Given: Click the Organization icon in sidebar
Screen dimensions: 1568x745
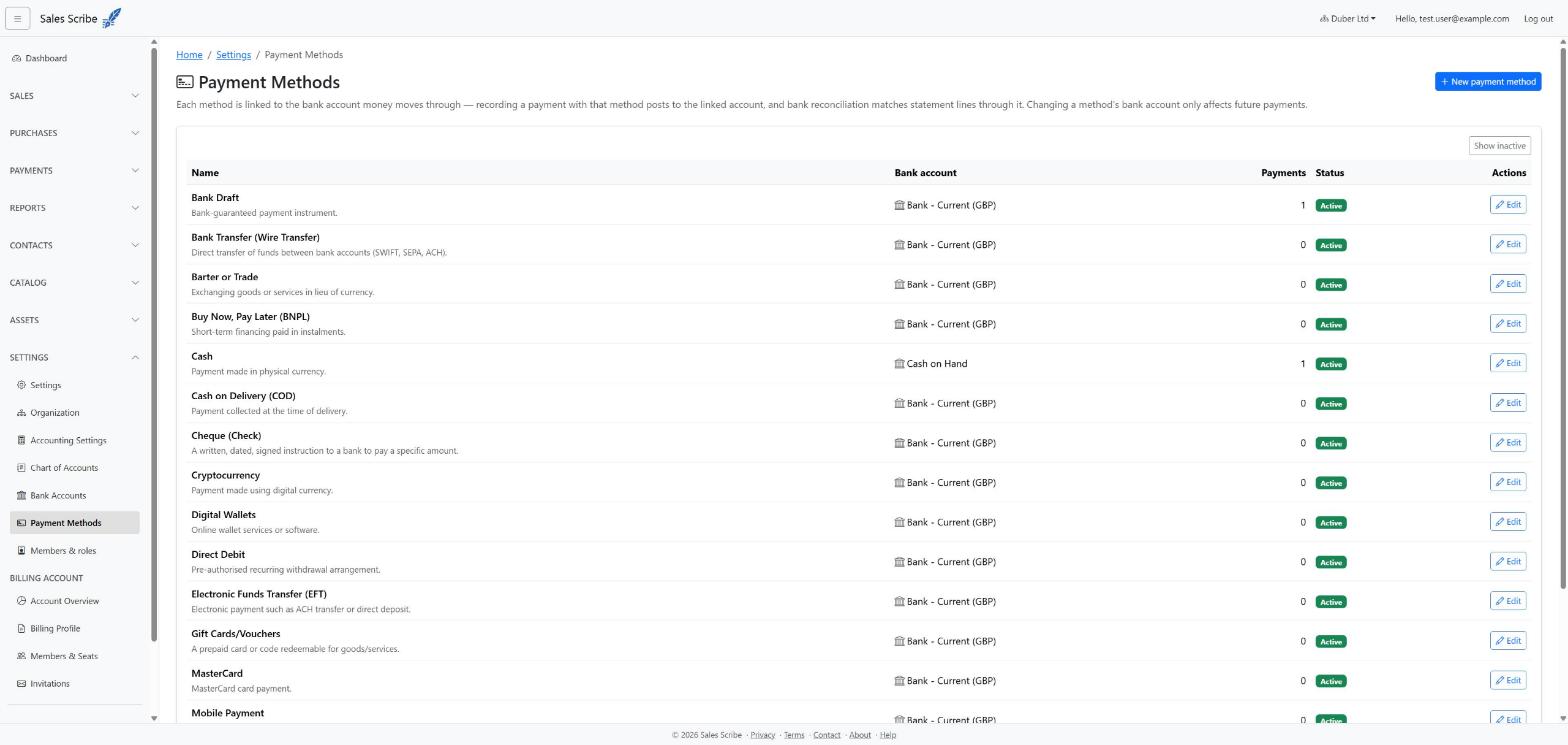Looking at the screenshot, I should (x=21, y=413).
